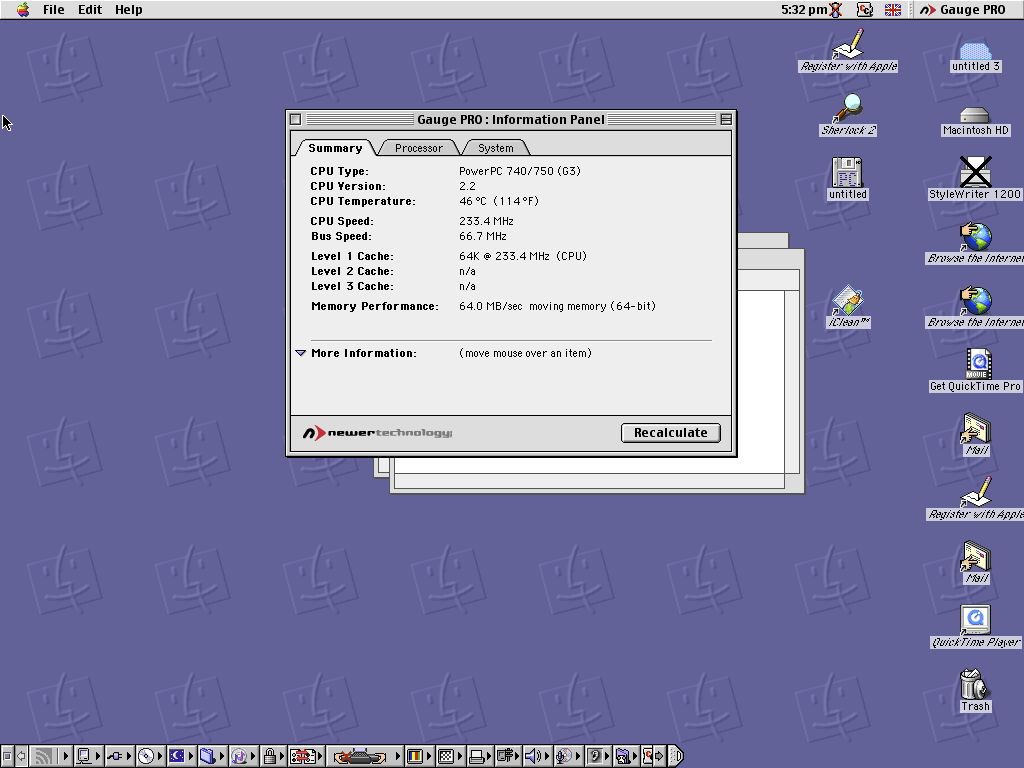Open the arrow next to the AirPort module
1024x768 pixels.
(x=65, y=756)
